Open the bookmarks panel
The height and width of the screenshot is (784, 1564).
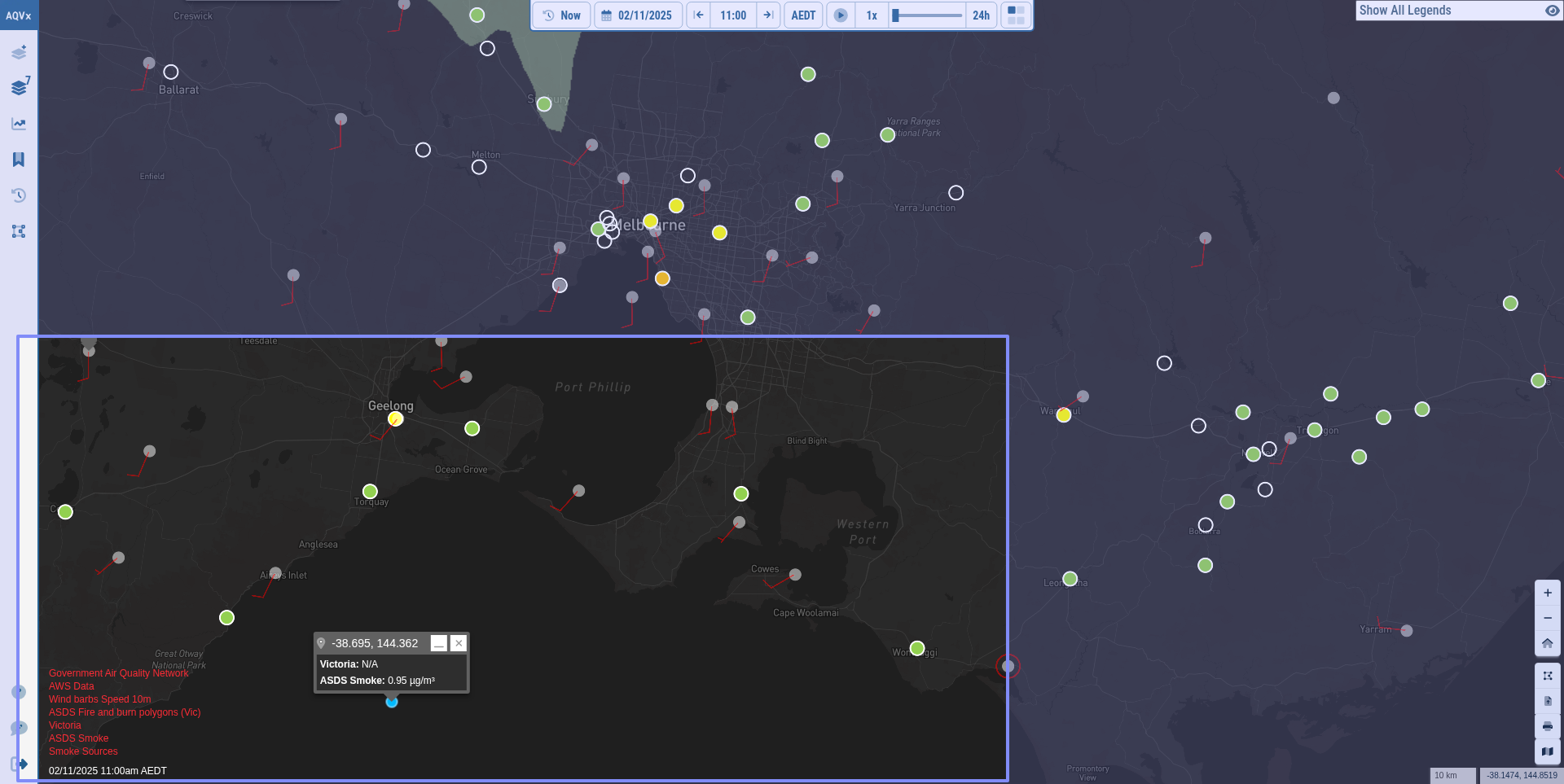pos(19,160)
